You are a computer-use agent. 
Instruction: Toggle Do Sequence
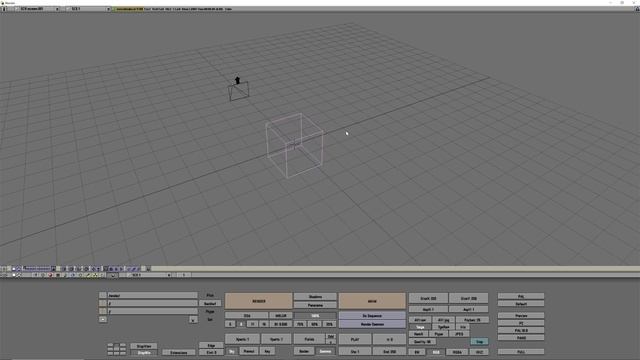[372, 316]
